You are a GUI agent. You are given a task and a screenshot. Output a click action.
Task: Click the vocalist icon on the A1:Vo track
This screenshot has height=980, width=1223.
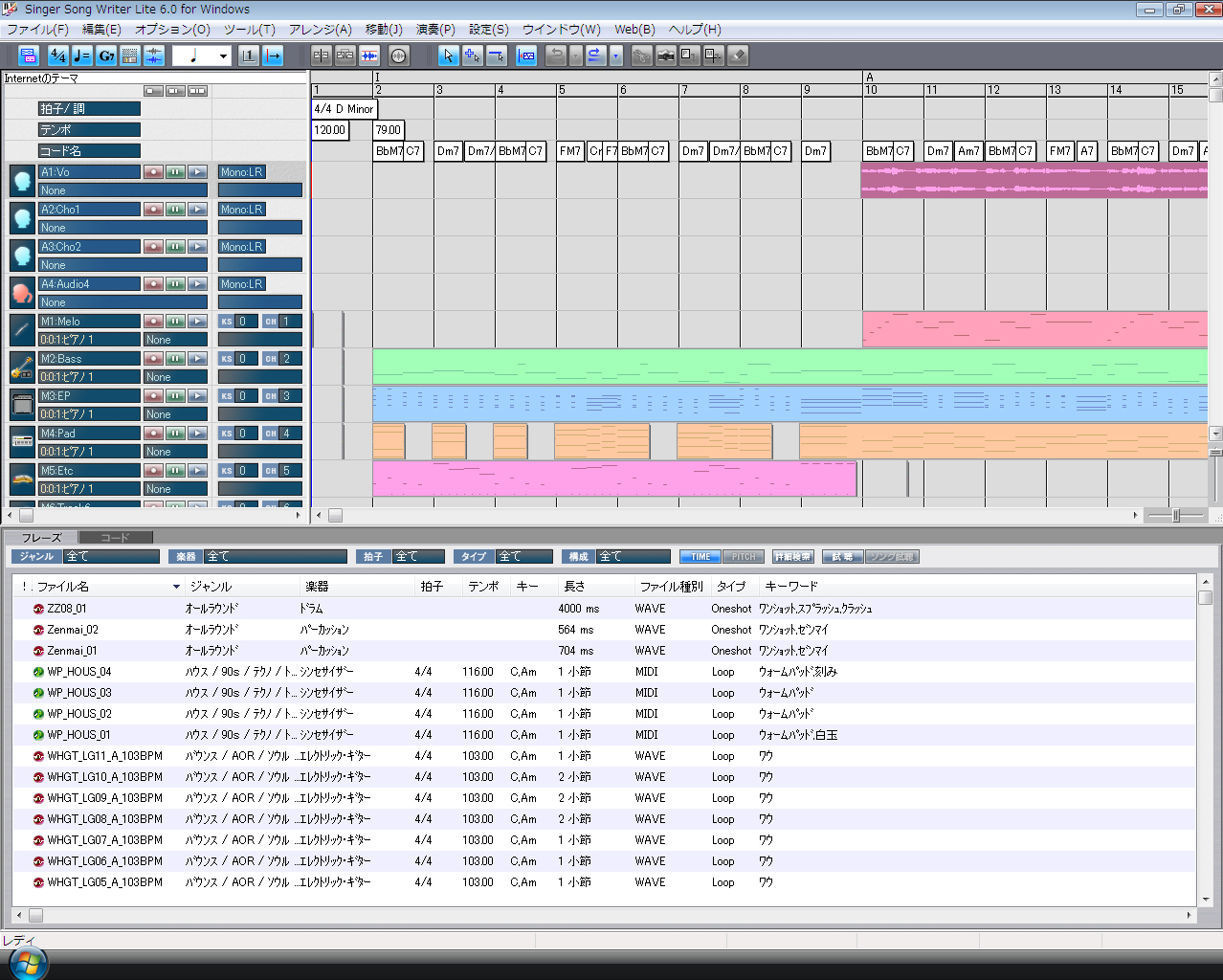tap(21, 180)
